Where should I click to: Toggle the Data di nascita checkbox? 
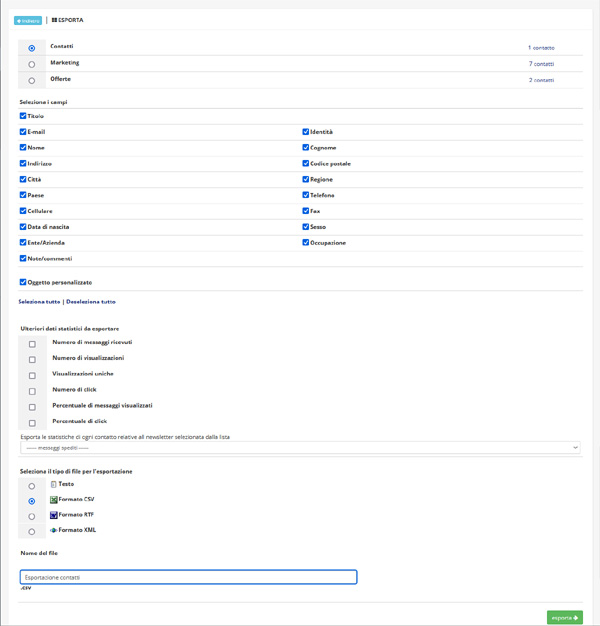pos(23,227)
